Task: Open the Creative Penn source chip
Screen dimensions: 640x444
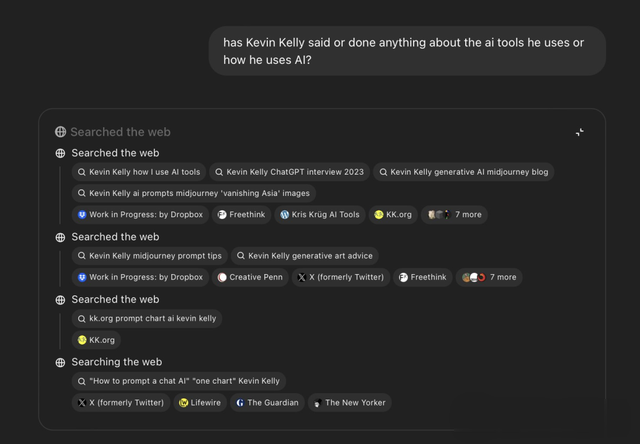Action: 250,278
